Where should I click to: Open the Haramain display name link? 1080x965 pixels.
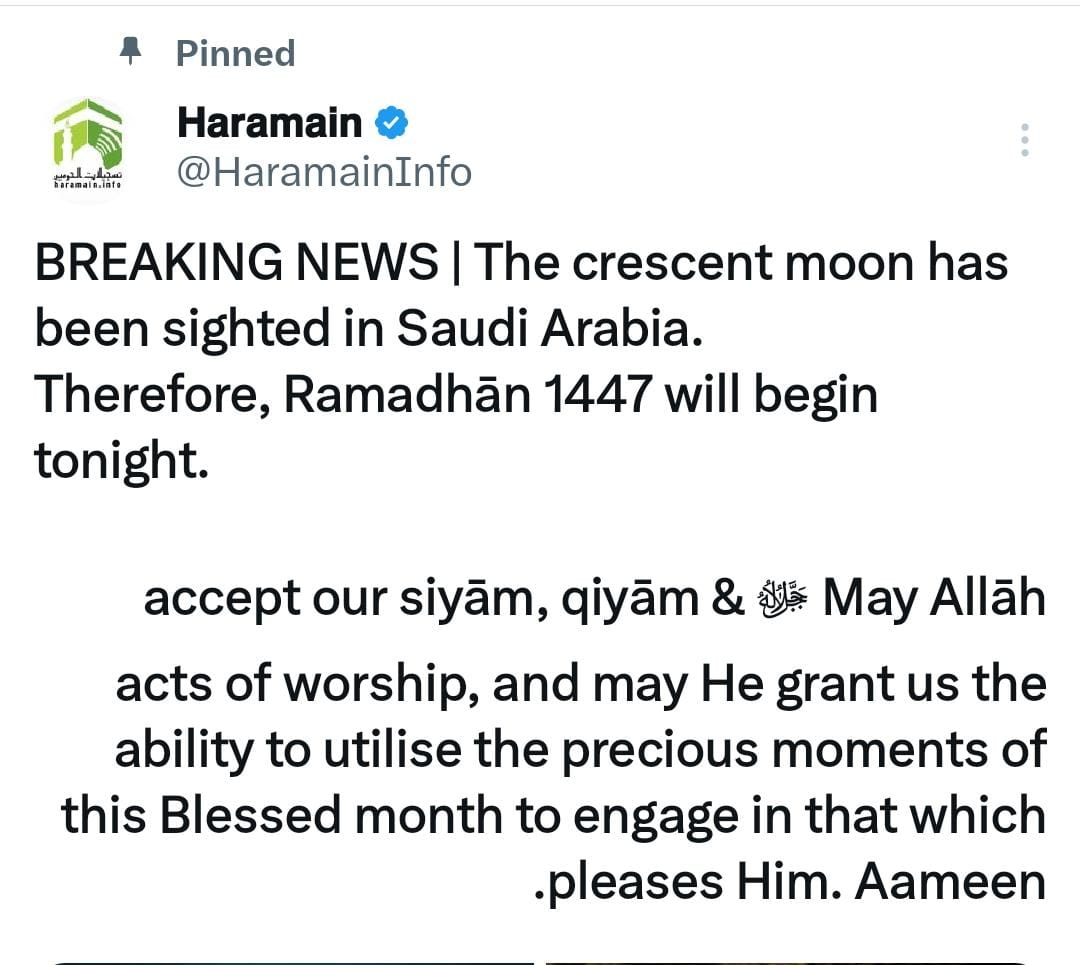(268, 123)
